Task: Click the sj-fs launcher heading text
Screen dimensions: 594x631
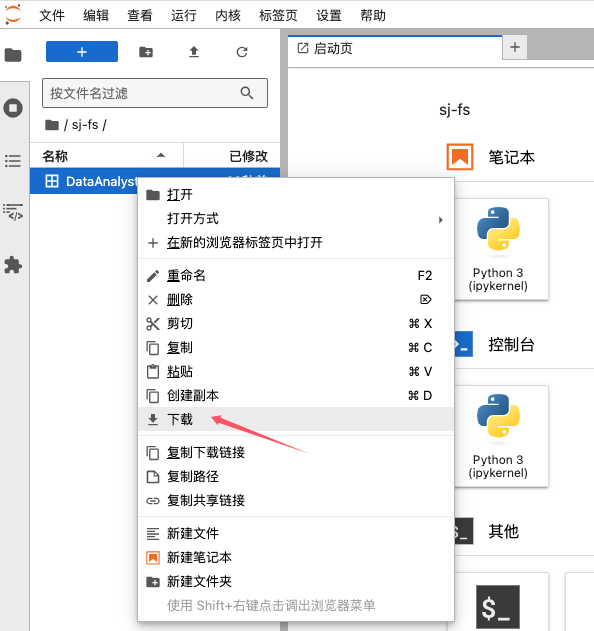Action: tap(454, 110)
